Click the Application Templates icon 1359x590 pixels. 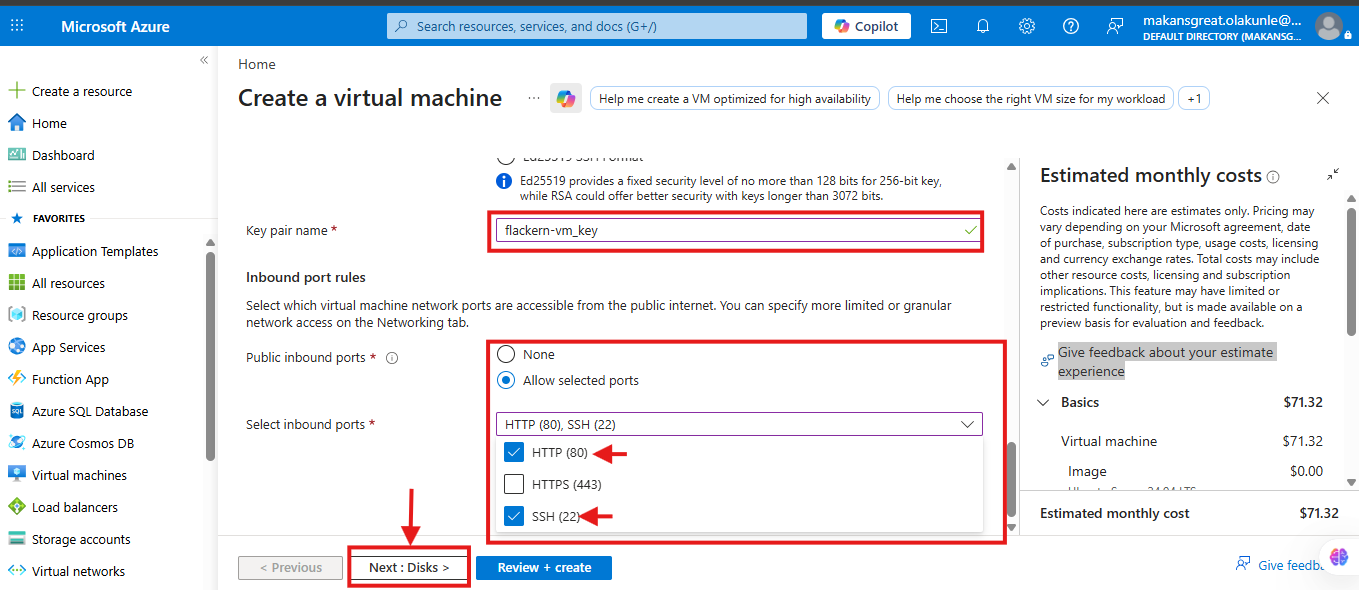(16, 251)
